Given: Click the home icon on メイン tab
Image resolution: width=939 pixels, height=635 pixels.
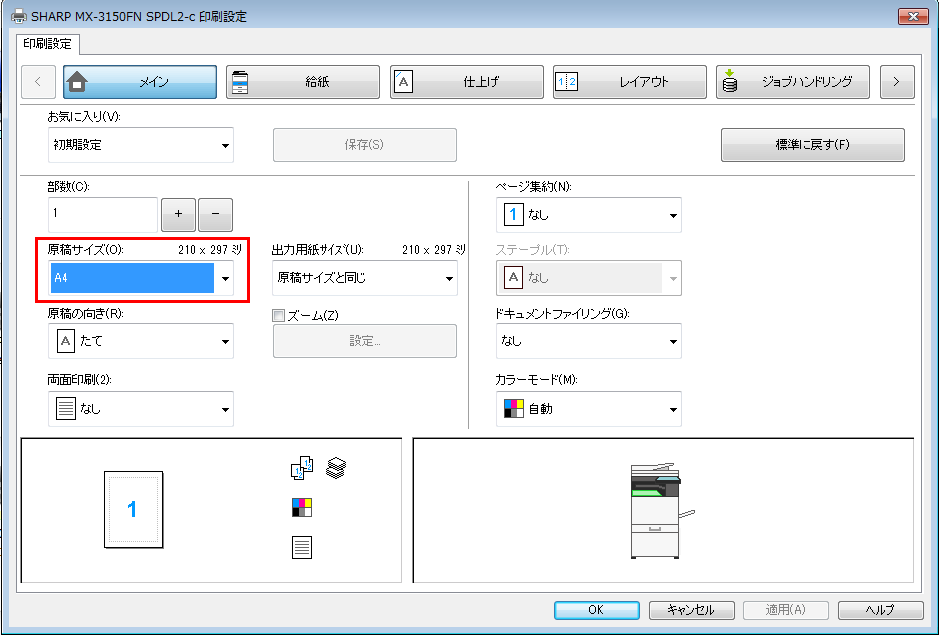Looking at the screenshot, I should (x=77, y=82).
